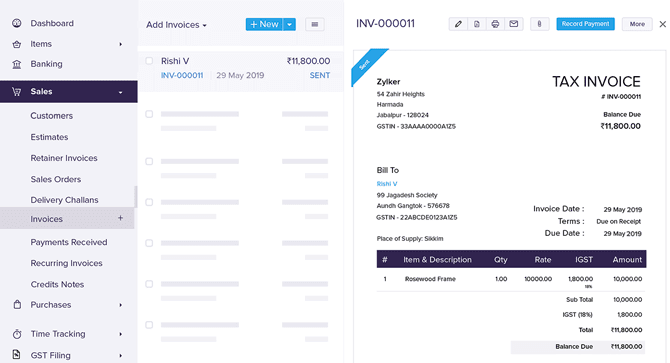This screenshot has height=363, width=670.
Task: Download invoice PDF via document icon
Action: point(477,24)
